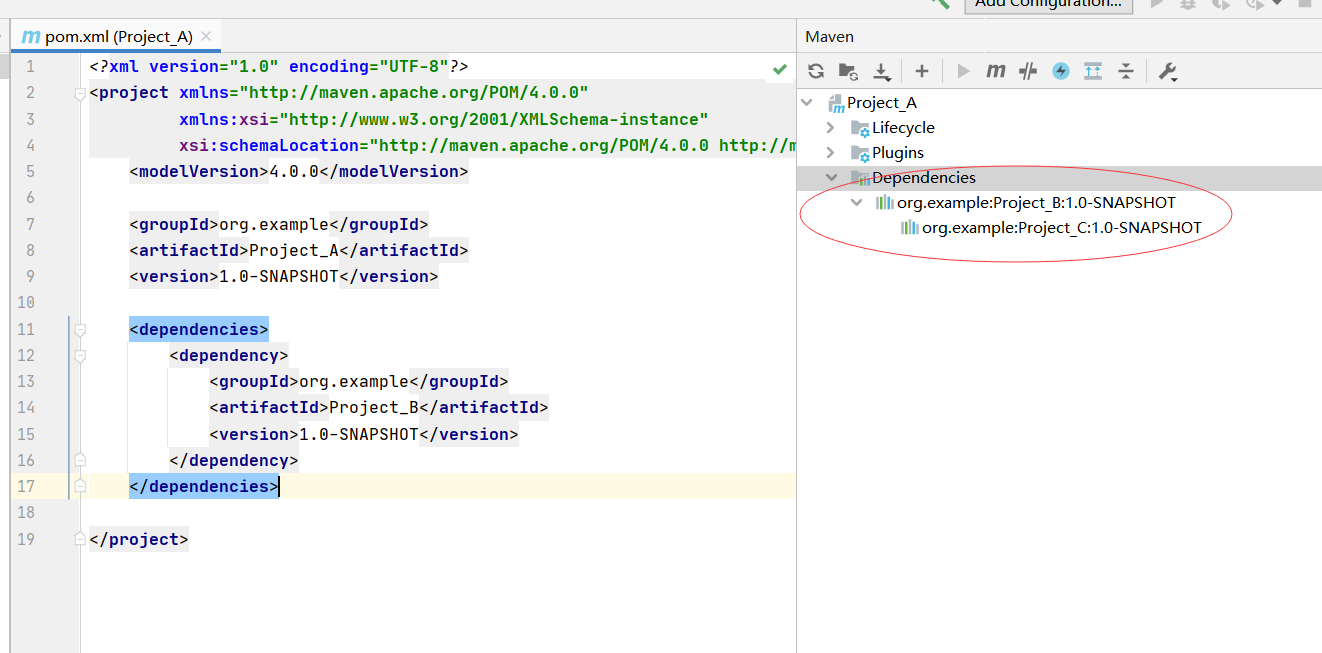The height and width of the screenshot is (653, 1322).
Task: Click the opening dependencies tag on line 11
Action: (x=199, y=329)
